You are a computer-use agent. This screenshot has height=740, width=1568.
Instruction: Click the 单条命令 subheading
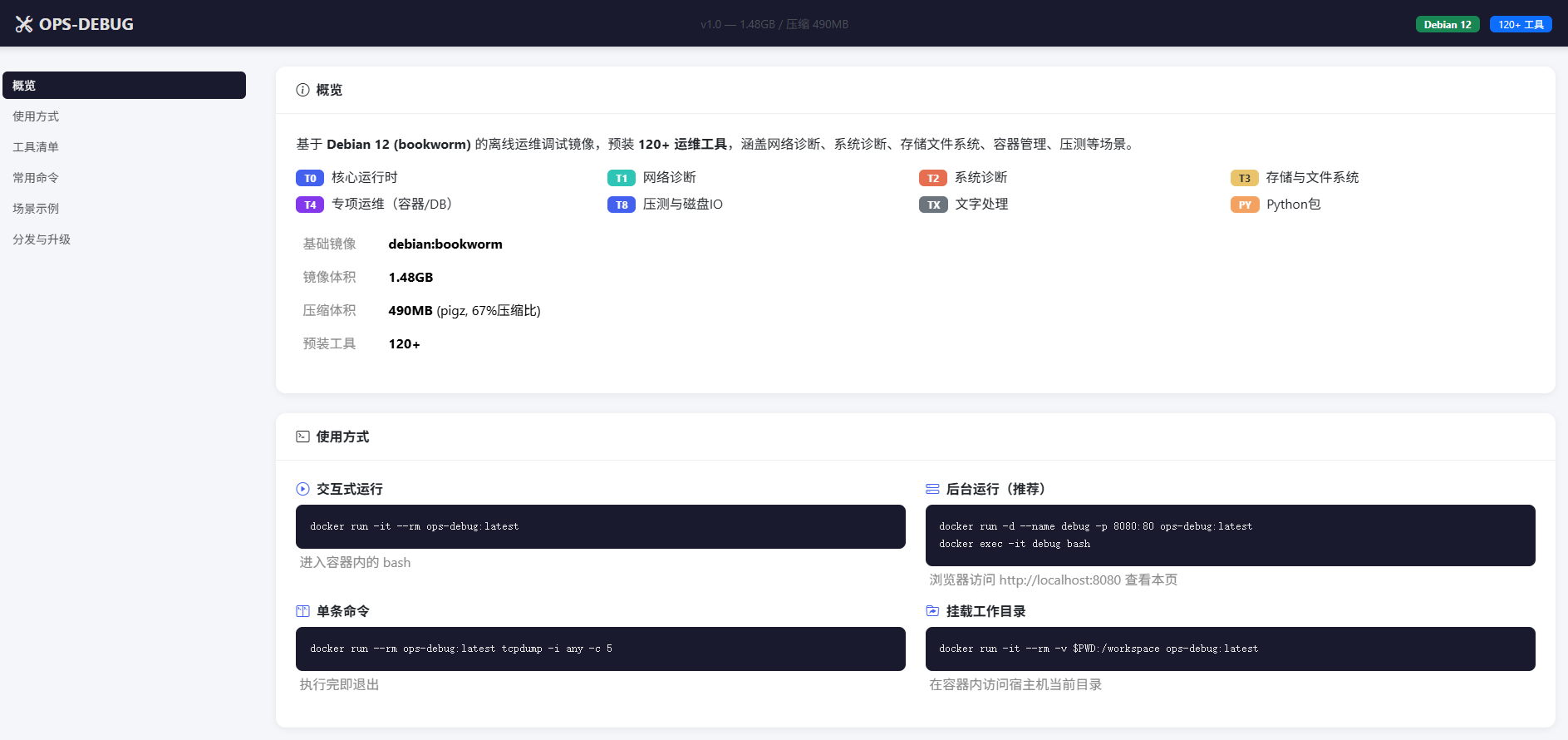pyautogui.click(x=343, y=611)
